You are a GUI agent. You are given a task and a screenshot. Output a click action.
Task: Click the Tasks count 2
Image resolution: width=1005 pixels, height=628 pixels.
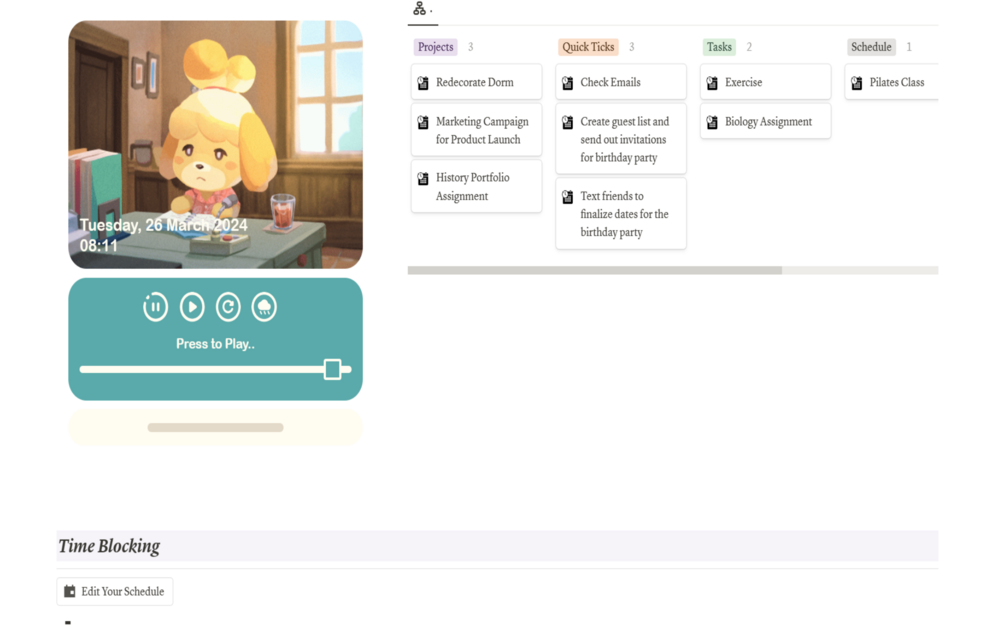pyautogui.click(x=749, y=47)
